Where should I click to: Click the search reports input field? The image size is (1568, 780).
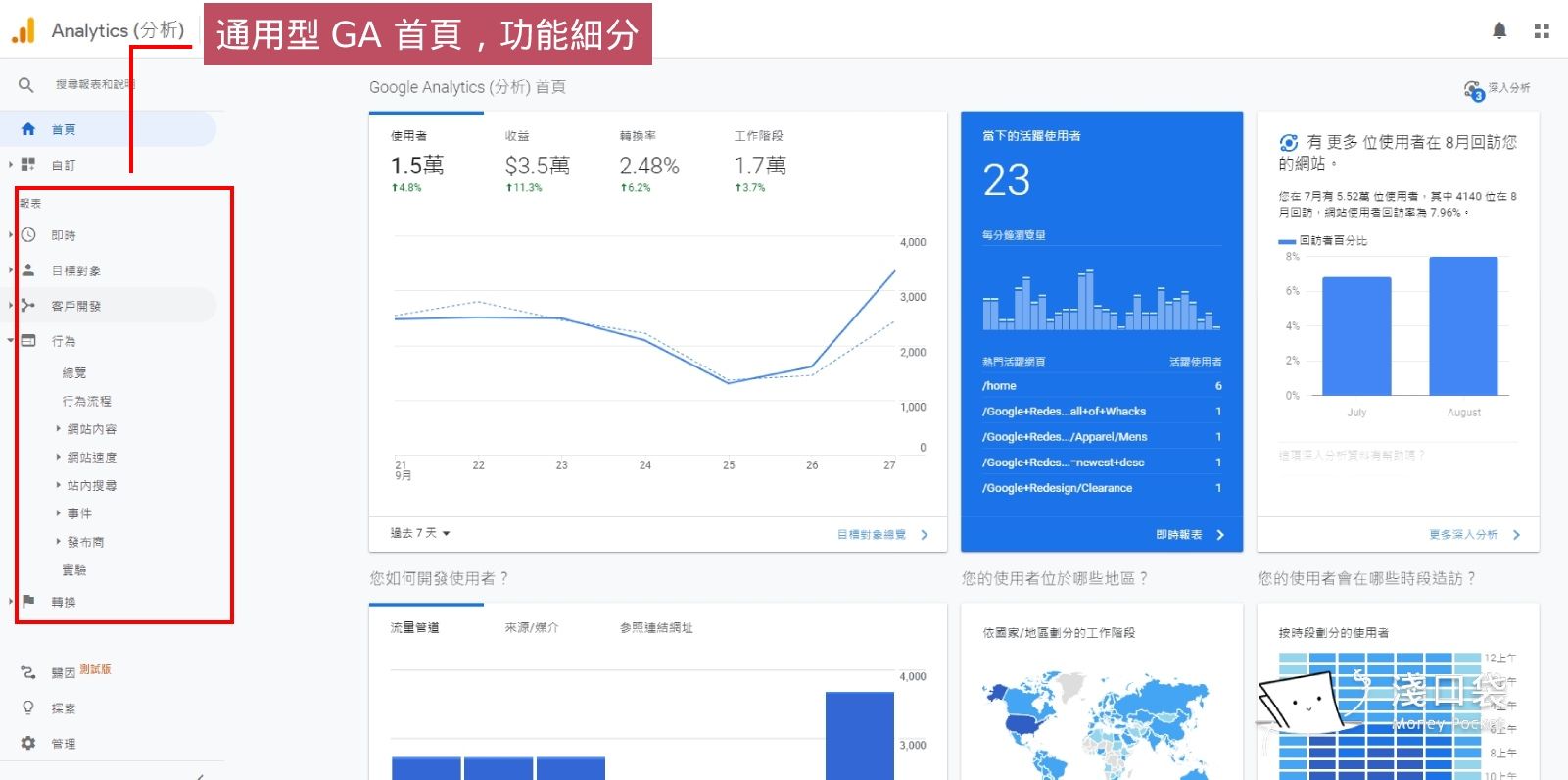pyautogui.click(x=96, y=85)
